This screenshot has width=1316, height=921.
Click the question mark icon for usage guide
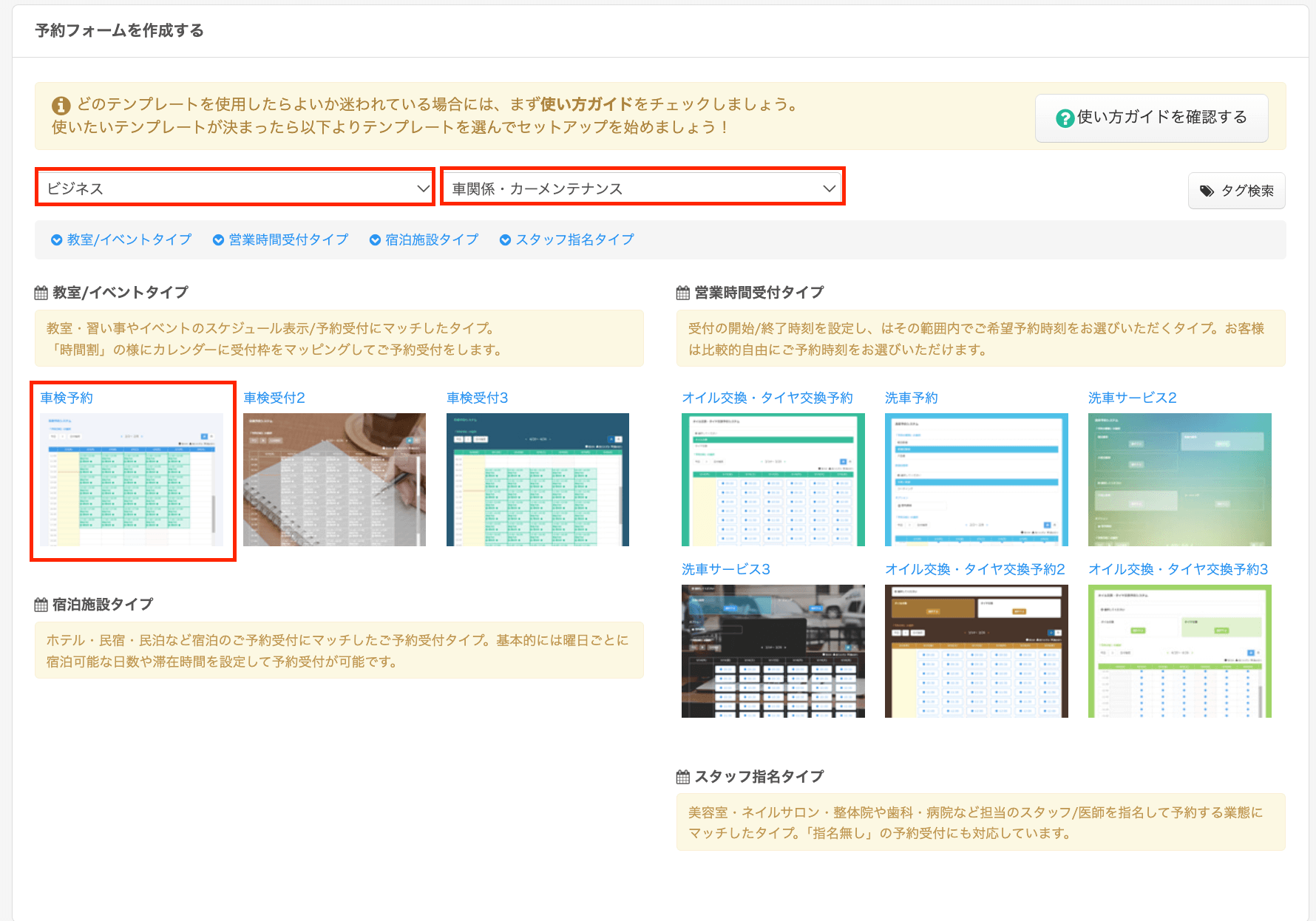tap(1065, 118)
